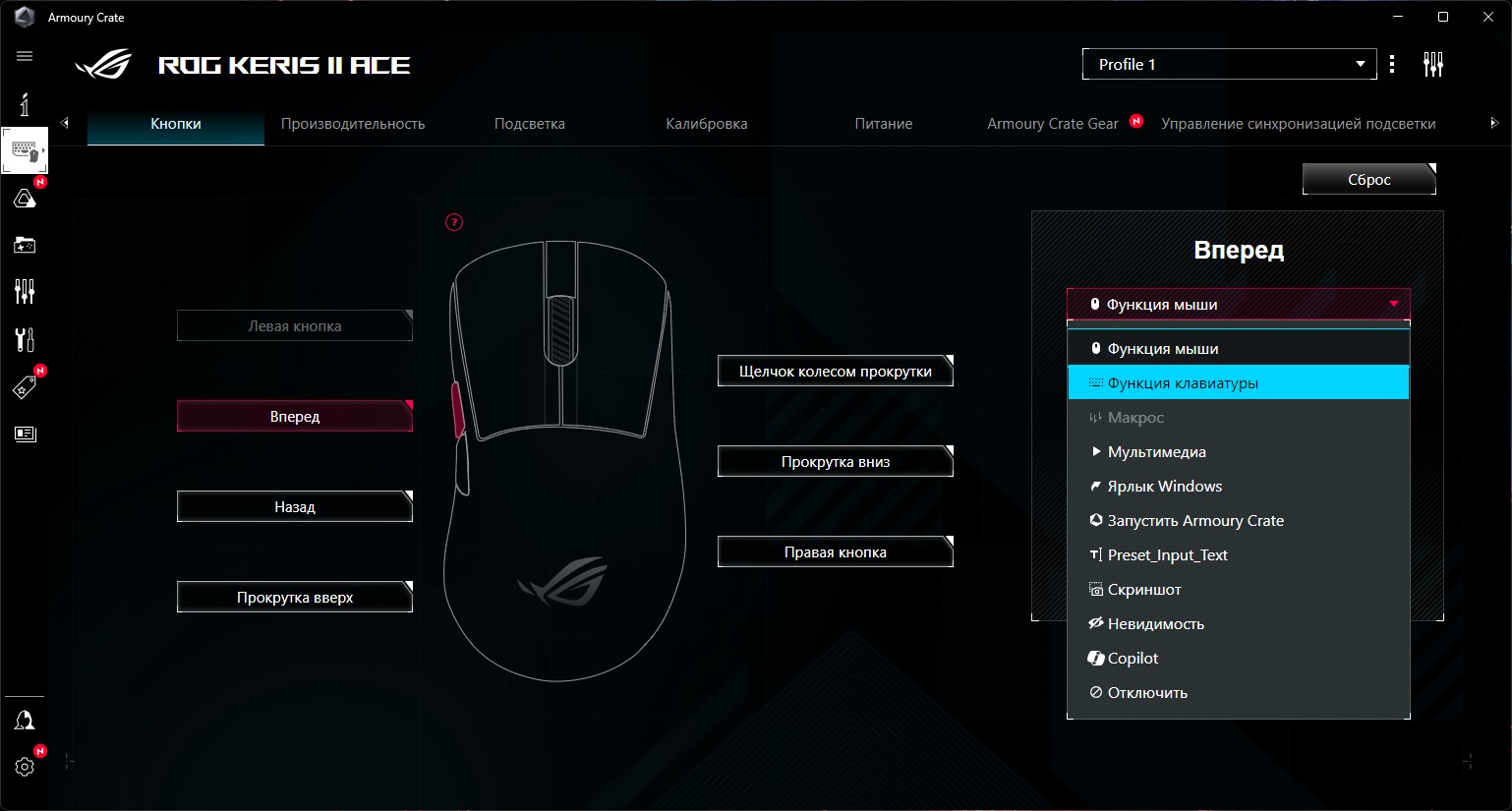
Task: Open the info dashboard icon in sidebar
Action: 25,103
